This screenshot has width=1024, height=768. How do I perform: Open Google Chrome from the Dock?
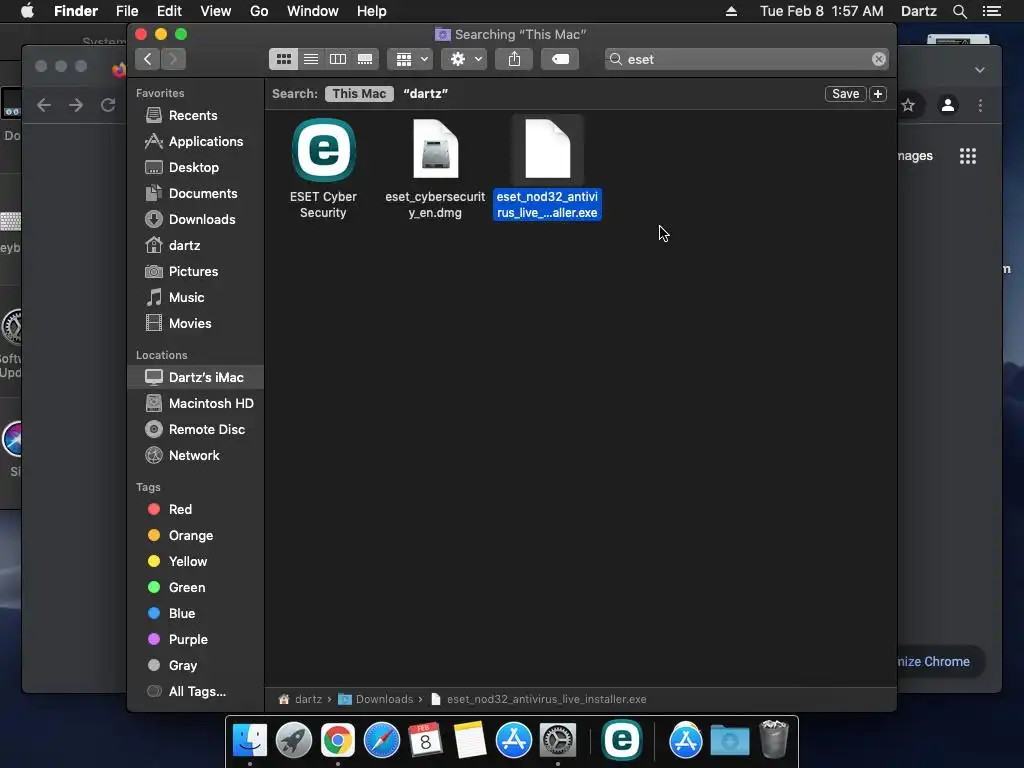click(x=338, y=741)
